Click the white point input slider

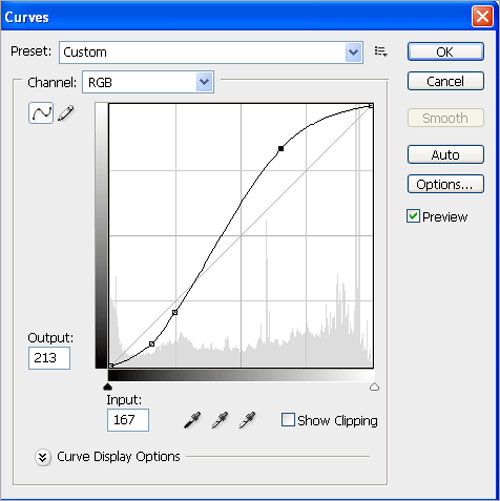pos(374,387)
